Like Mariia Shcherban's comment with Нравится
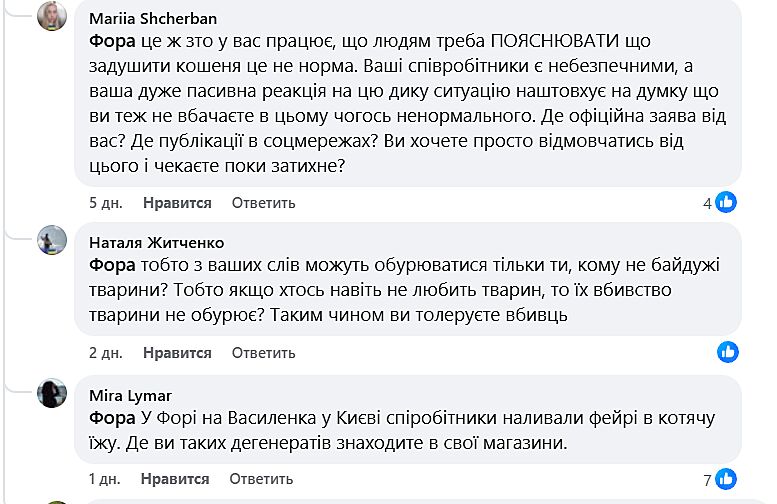 177,203
